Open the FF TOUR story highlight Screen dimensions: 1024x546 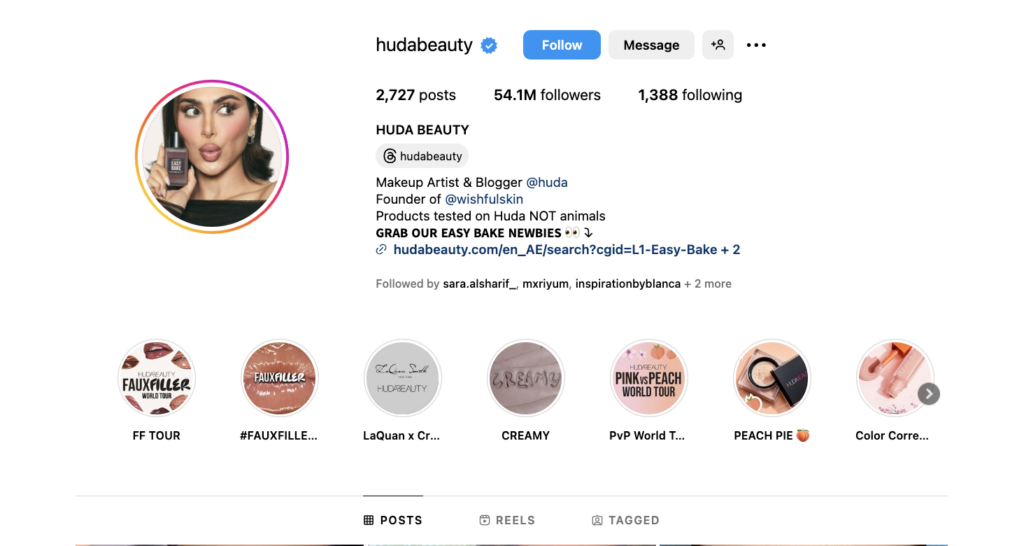point(156,378)
